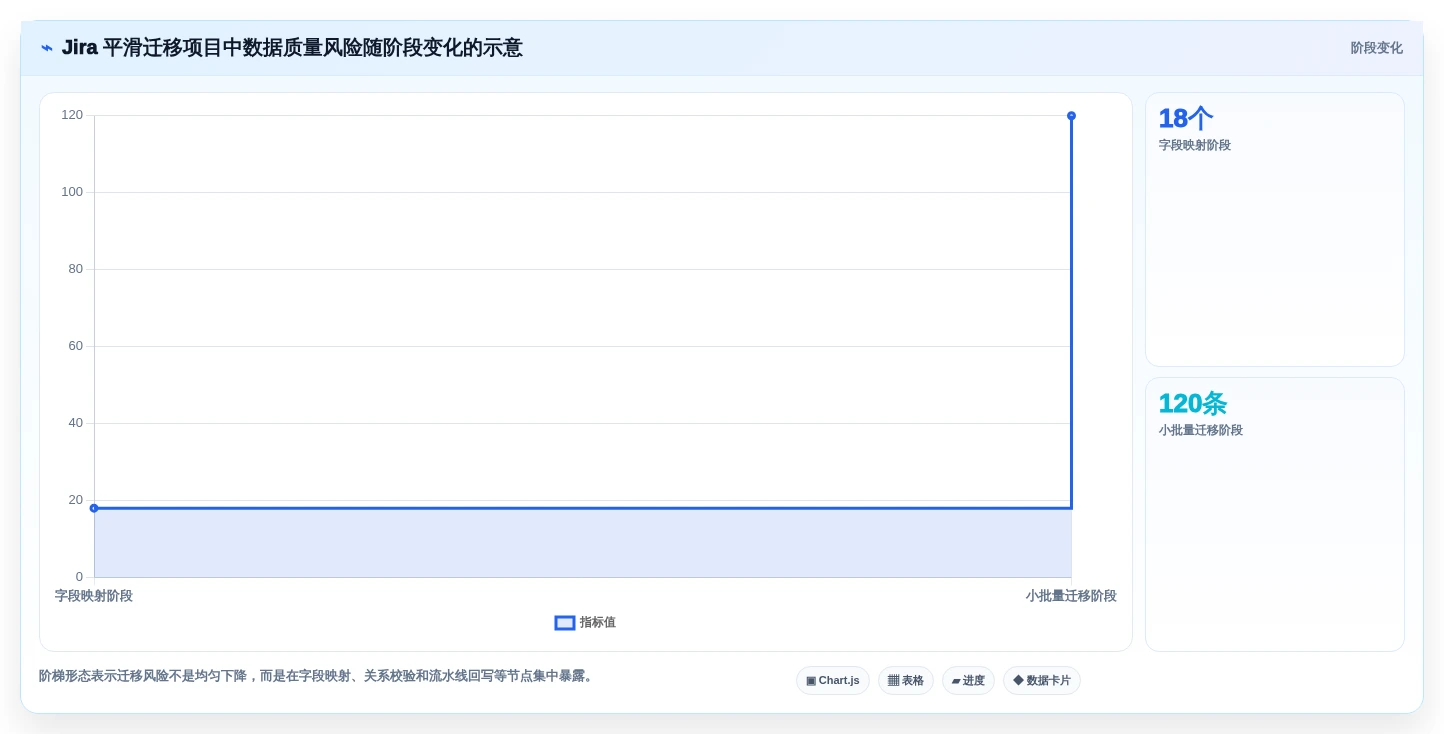
Task: Click the y-axis tick label 20
Action: pos(76,500)
